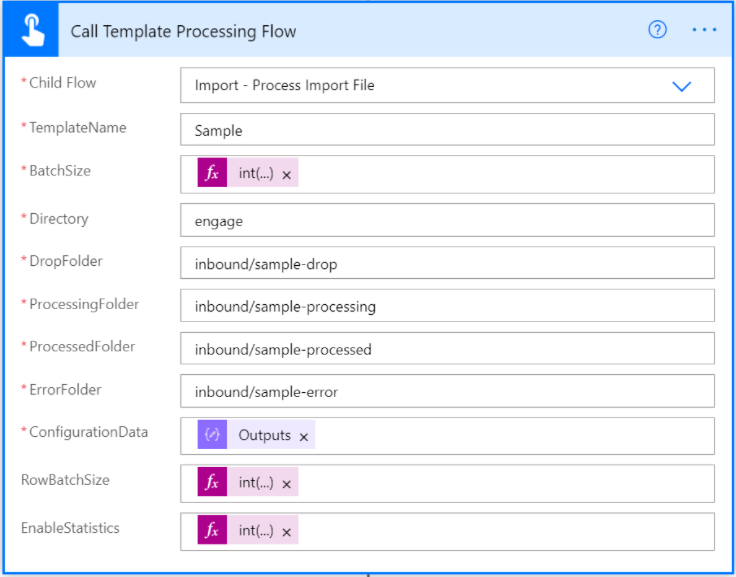This screenshot has width=736, height=577.
Task: Click the TemplateName field containing Sample
Action: pyautogui.click(x=447, y=130)
